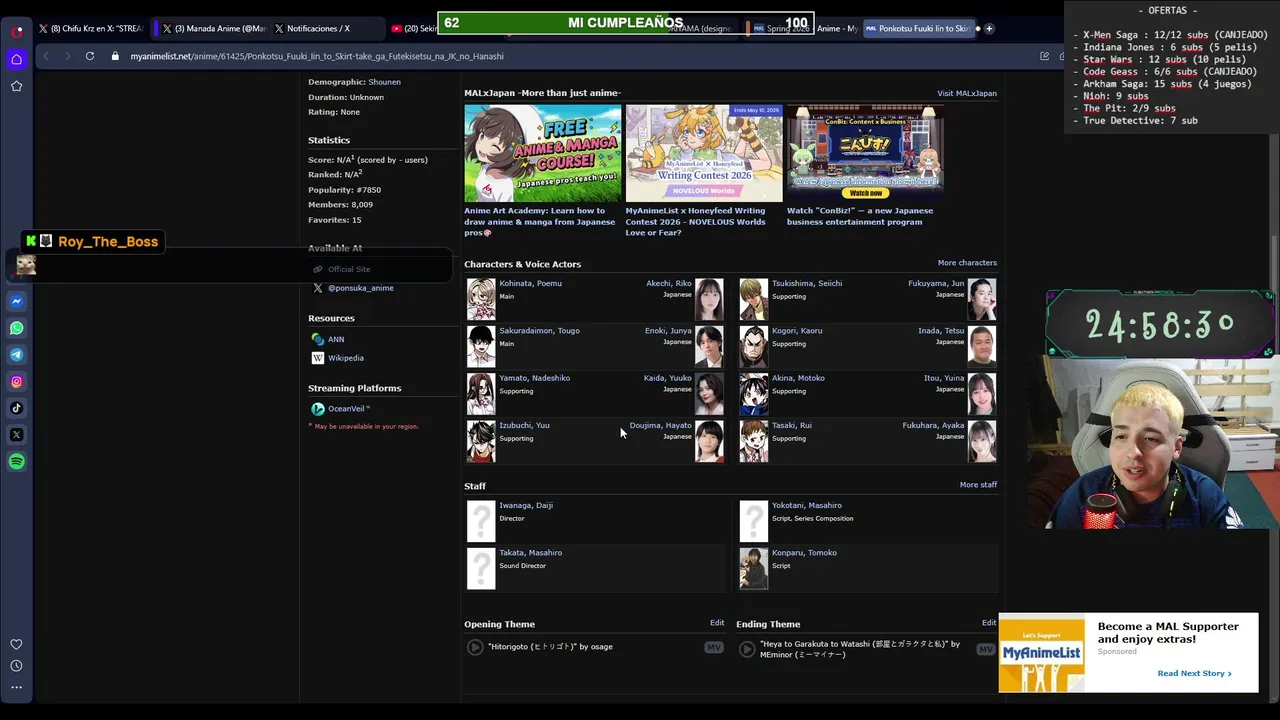The image size is (1280, 720).
Task: Click the X icon beside @ponsuka_anime
Action: 318,288
